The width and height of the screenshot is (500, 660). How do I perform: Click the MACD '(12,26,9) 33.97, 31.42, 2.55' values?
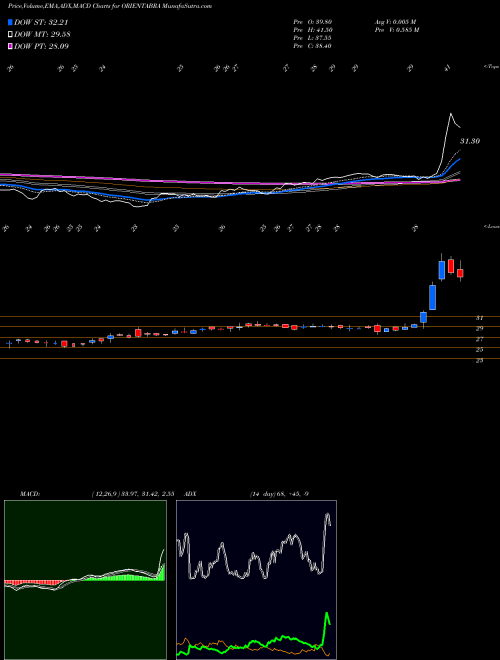133,494
